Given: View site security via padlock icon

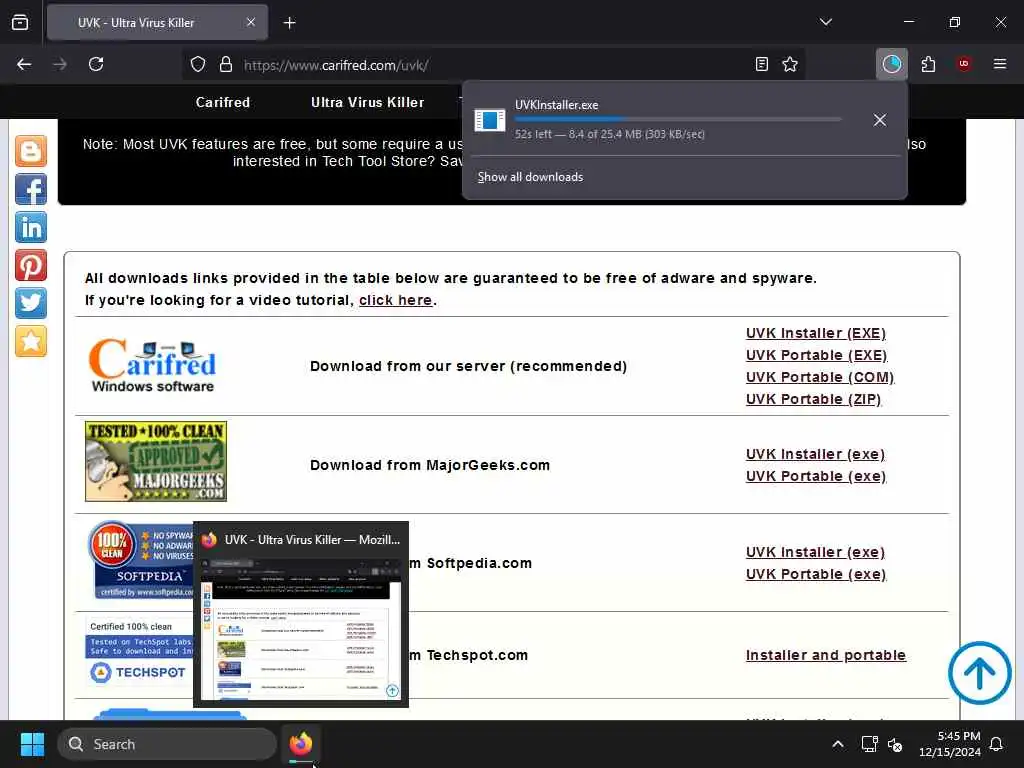Looking at the screenshot, I should tap(226, 64).
